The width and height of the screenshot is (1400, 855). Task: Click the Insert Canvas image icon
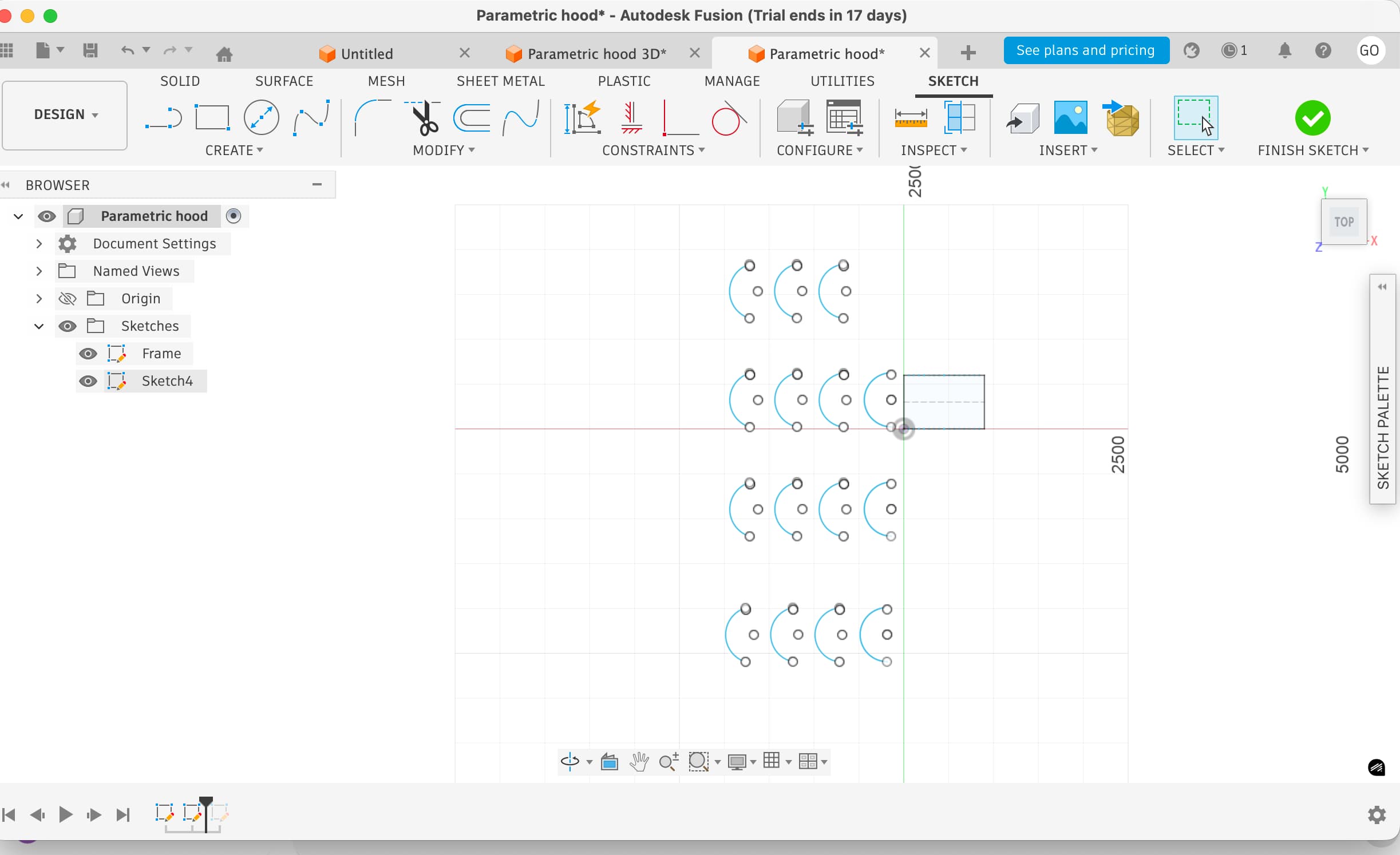click(x=1070, y=118)
